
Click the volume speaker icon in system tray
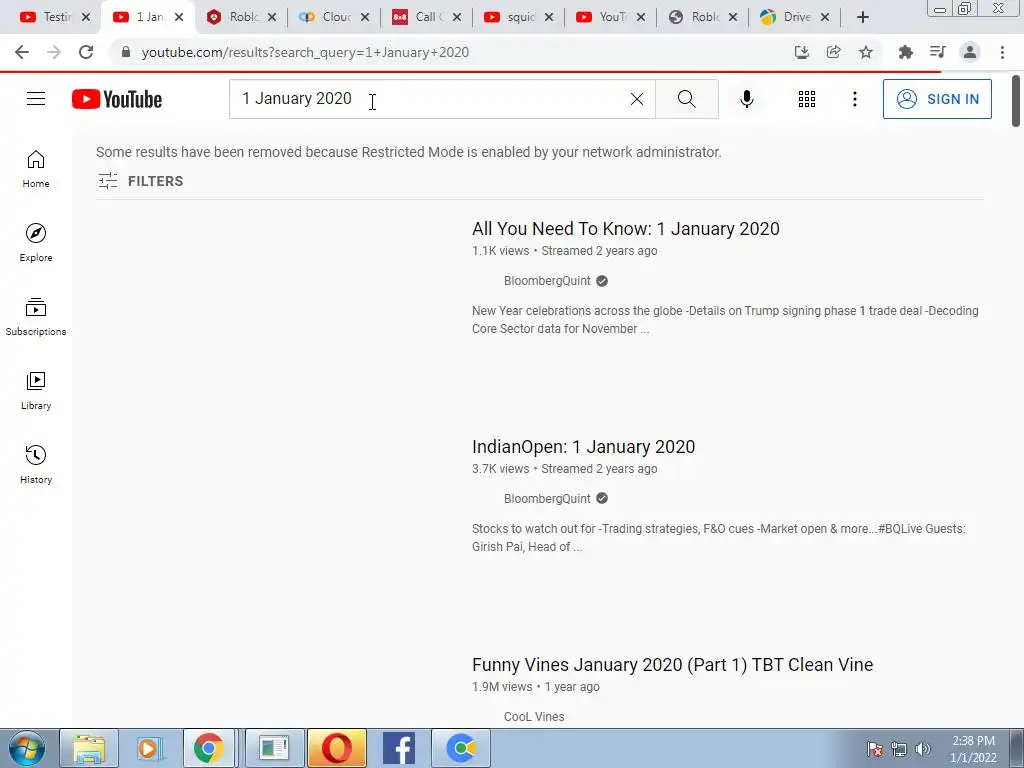pos(923,749)
